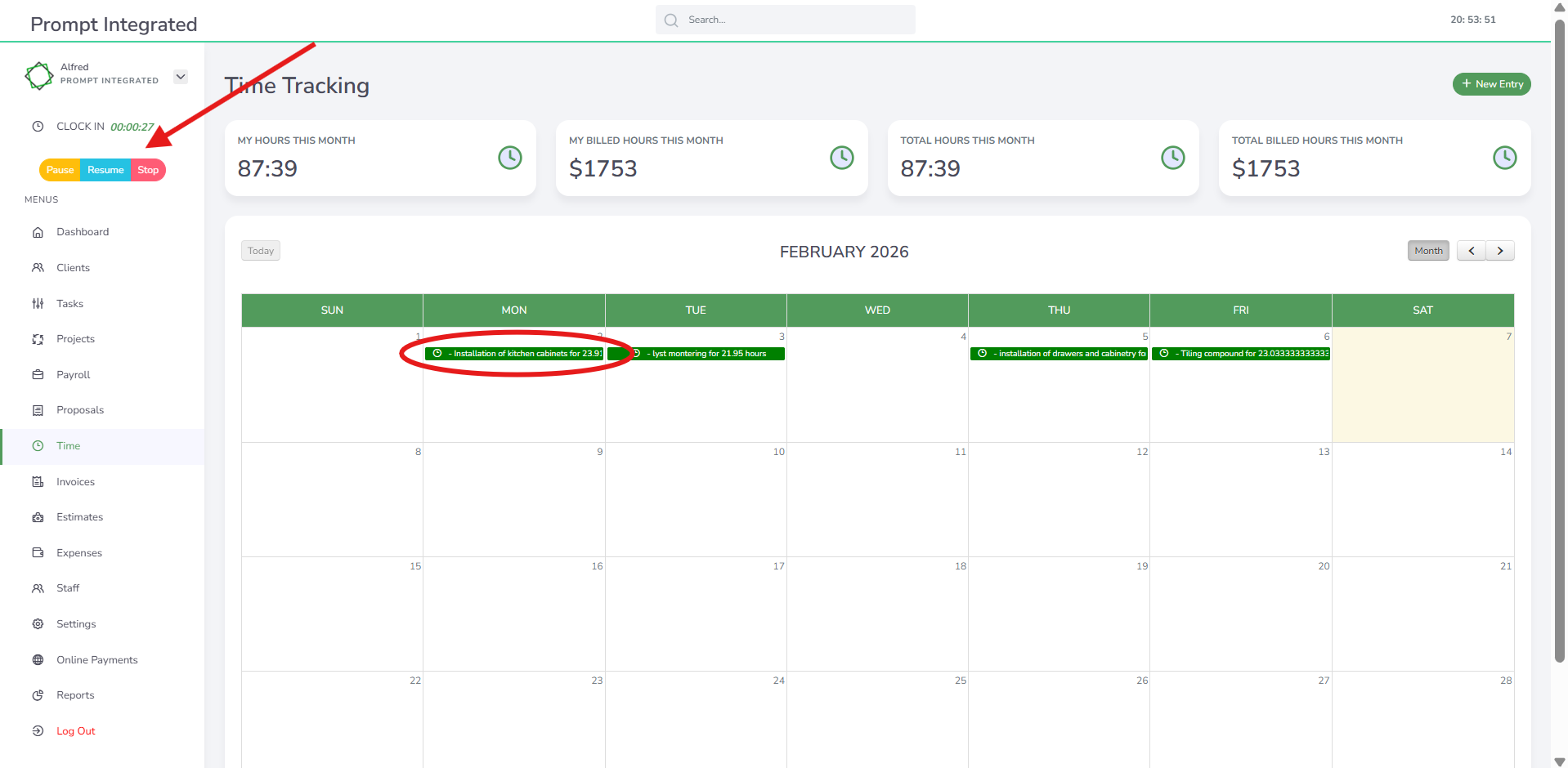Image resolution: width=1568 pixels, height=768 pixels.
Task: Click the Reports pie chart icon
Action: coord(38,695)
